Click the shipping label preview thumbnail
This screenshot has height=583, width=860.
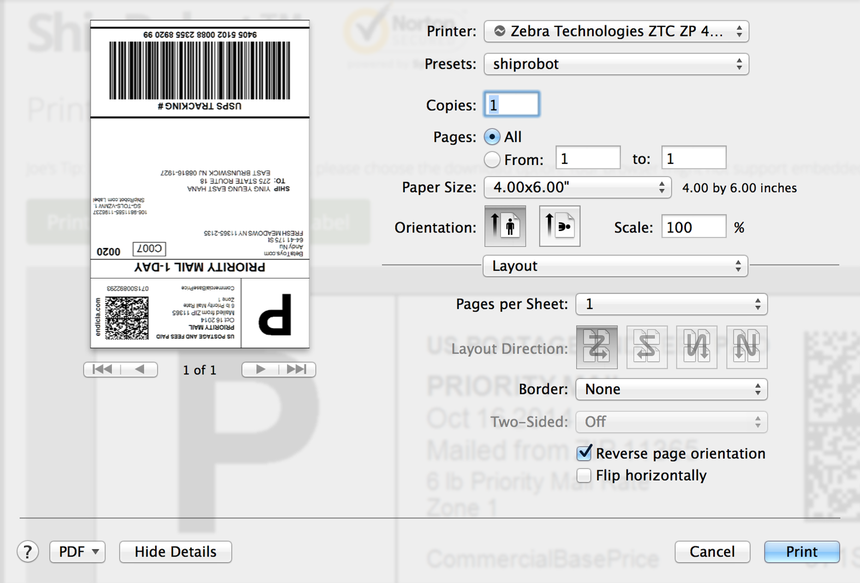200,184
